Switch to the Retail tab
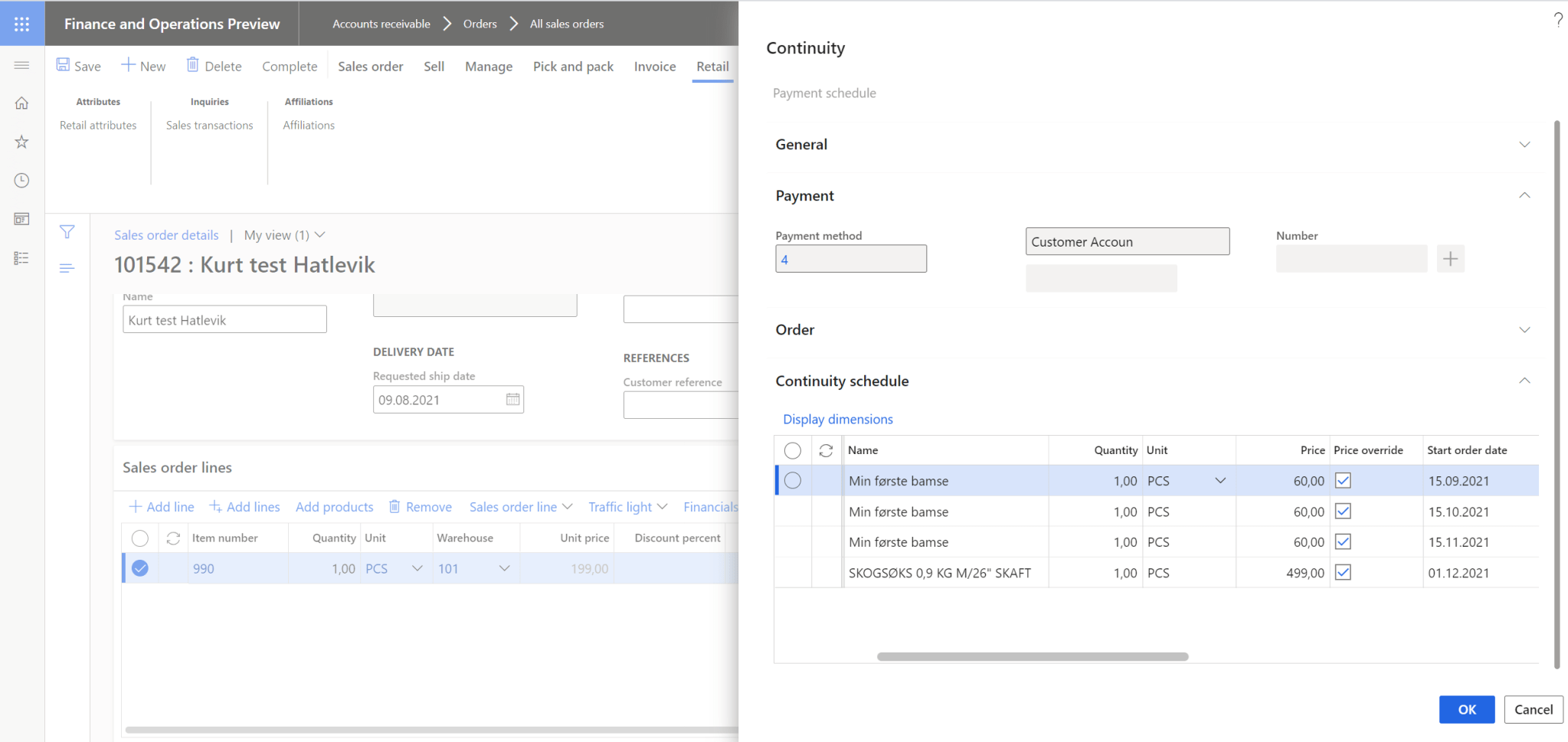 pos(712,67)
